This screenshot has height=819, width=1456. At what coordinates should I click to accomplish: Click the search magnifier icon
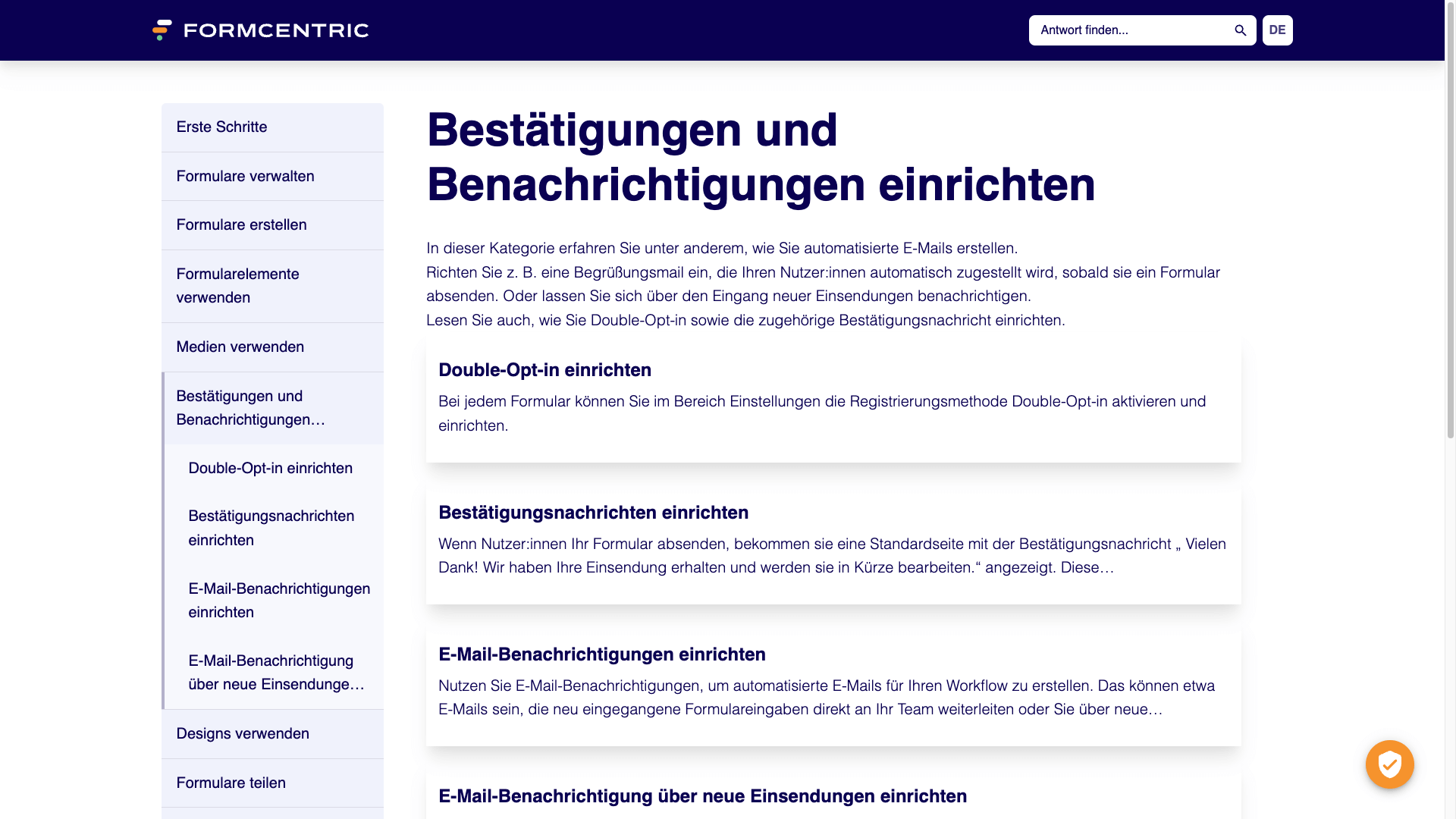tap(1240, 30)
